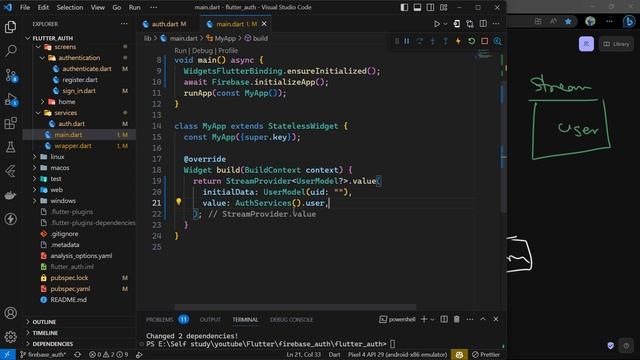The width and height of the screenshot is (640, 360).
Task: Expand the DEPENDENCIES section
Action: [53, 344]
